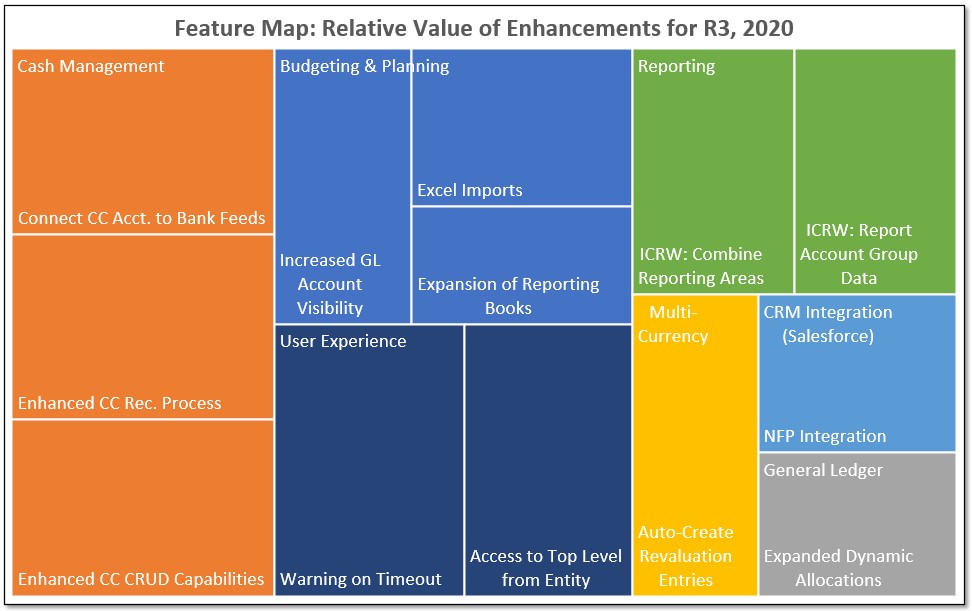Click the chart title 'Feature Map: Relative Value of Enhancements'
Image resolution: width=972 pixels, height=611 pixels.
tap(483, 29)
